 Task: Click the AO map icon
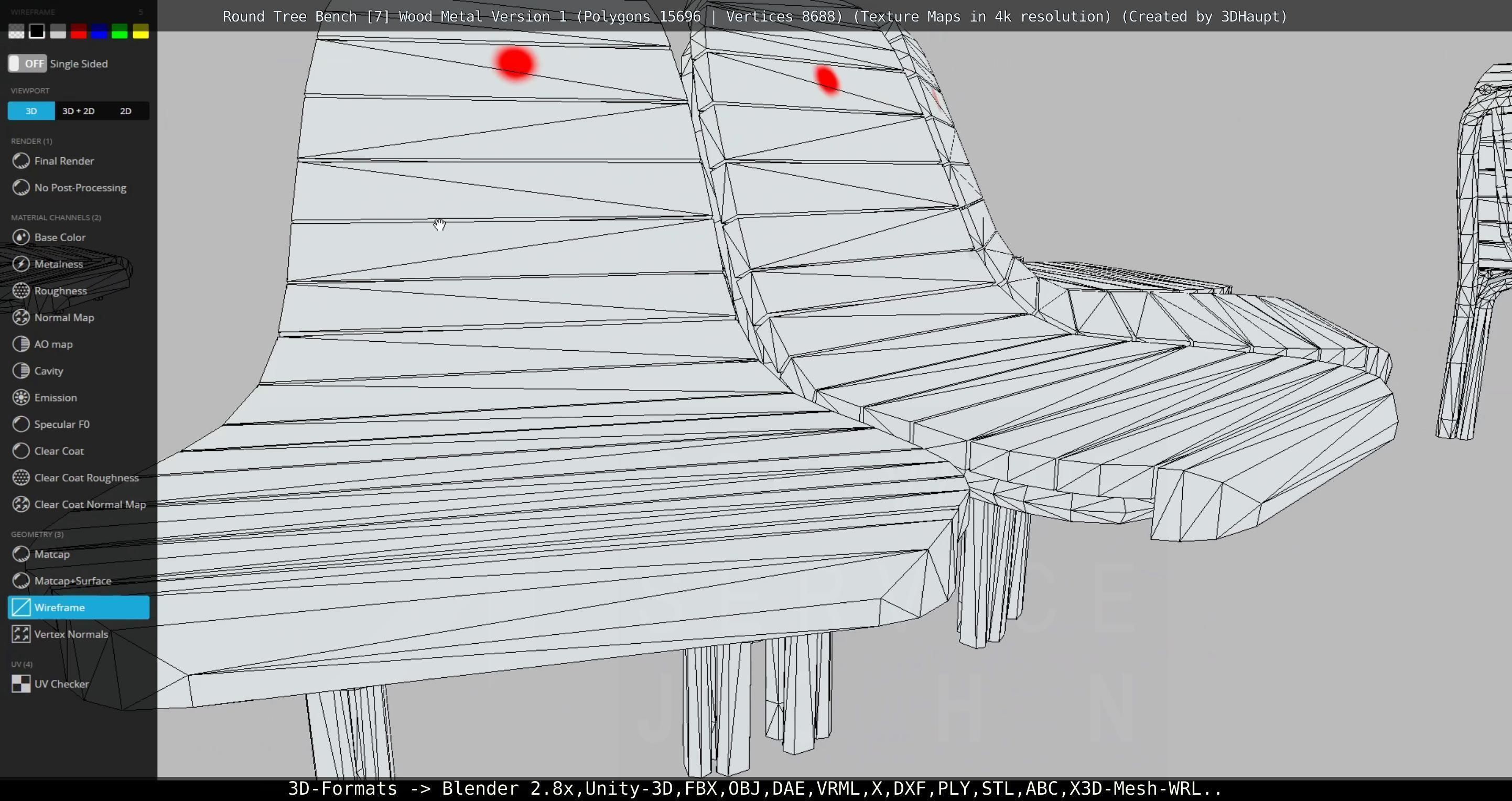pos(21,344)
